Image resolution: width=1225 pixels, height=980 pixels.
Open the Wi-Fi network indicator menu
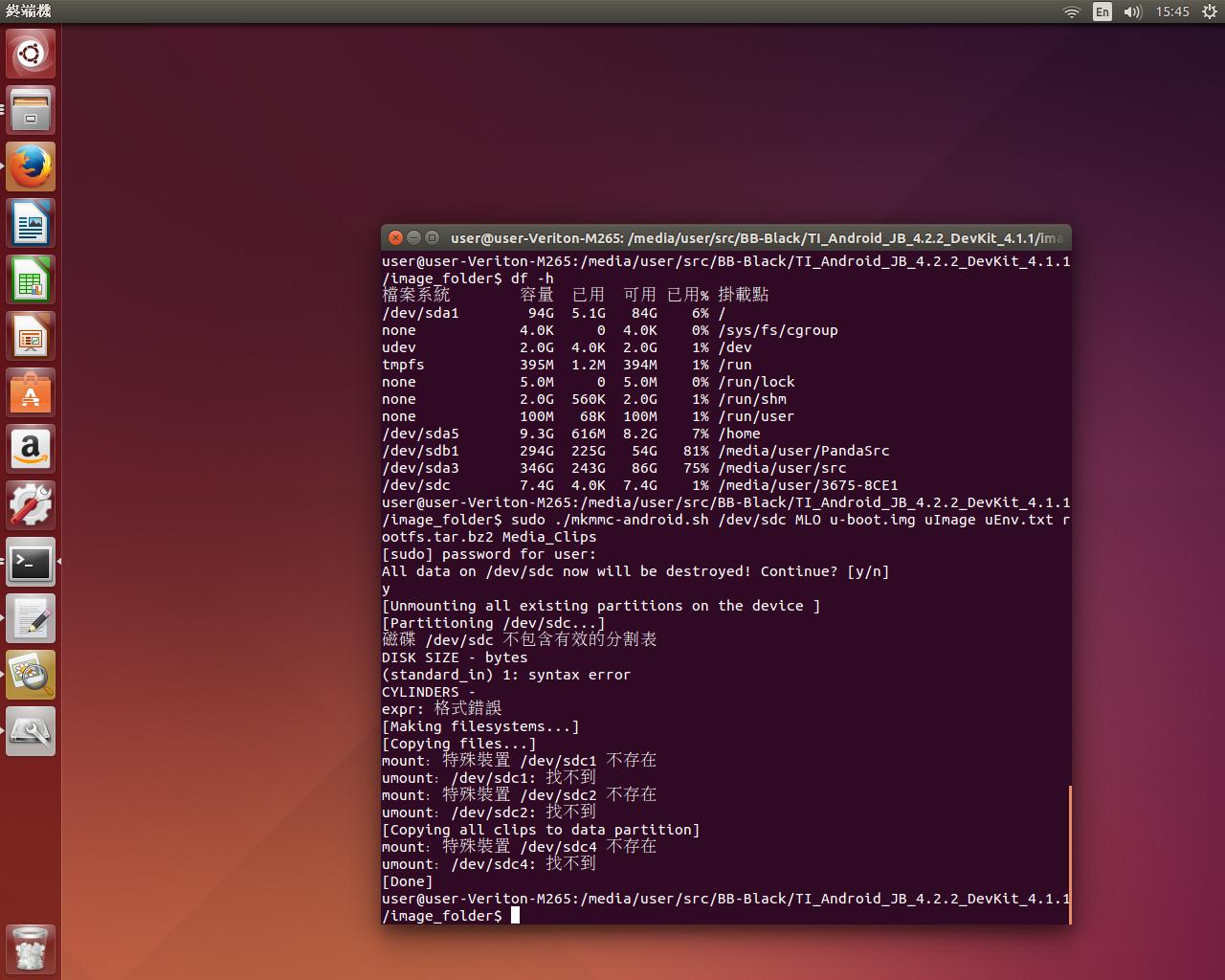(x=1072, y=11)
